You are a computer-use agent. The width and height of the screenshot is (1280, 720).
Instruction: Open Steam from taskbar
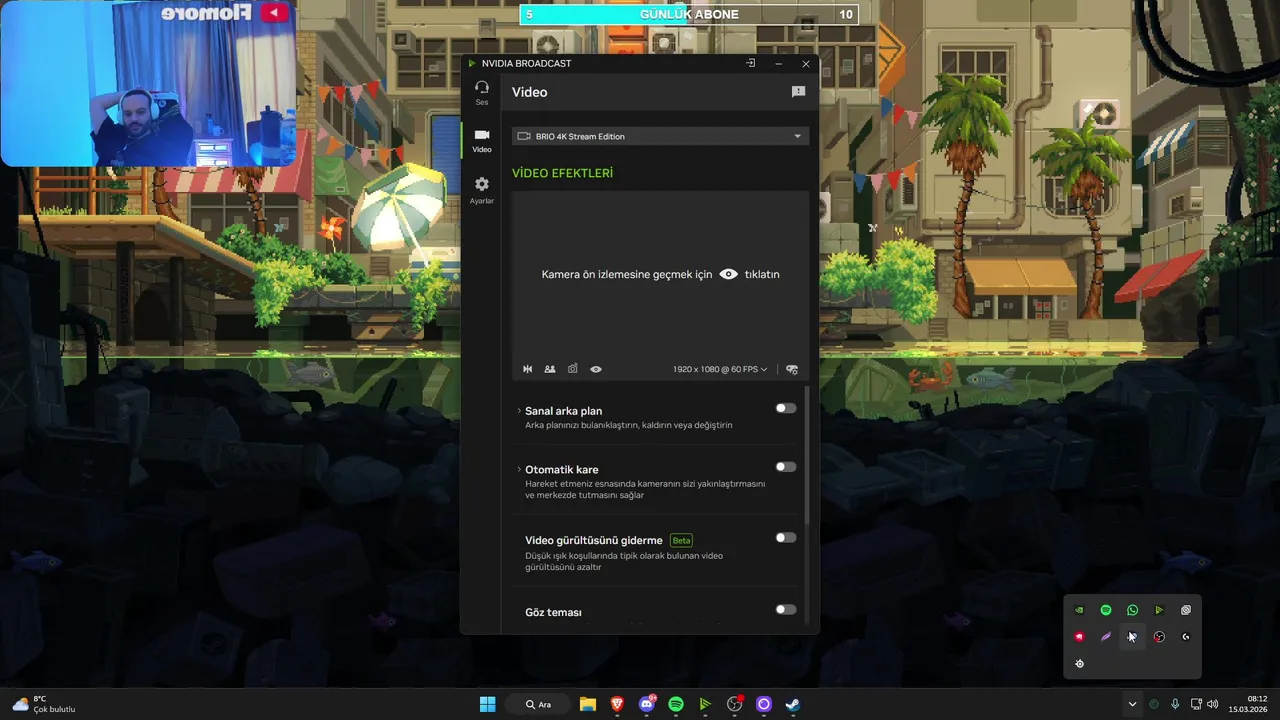[x=793, y=704]
